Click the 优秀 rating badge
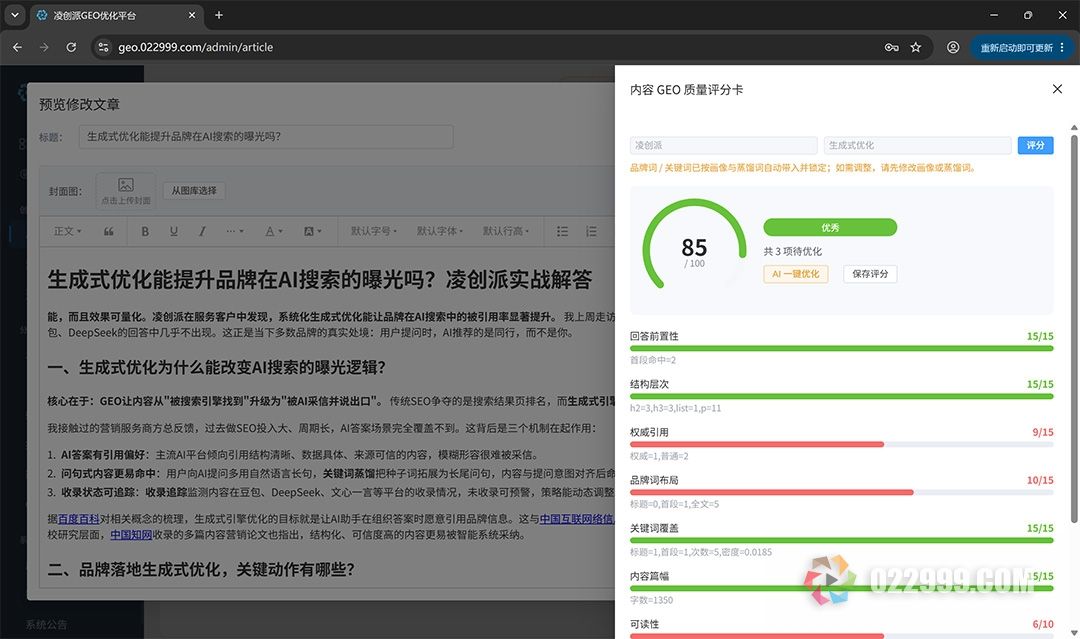This screenshot has width=1080, height=639. click(x=830, y=227)
